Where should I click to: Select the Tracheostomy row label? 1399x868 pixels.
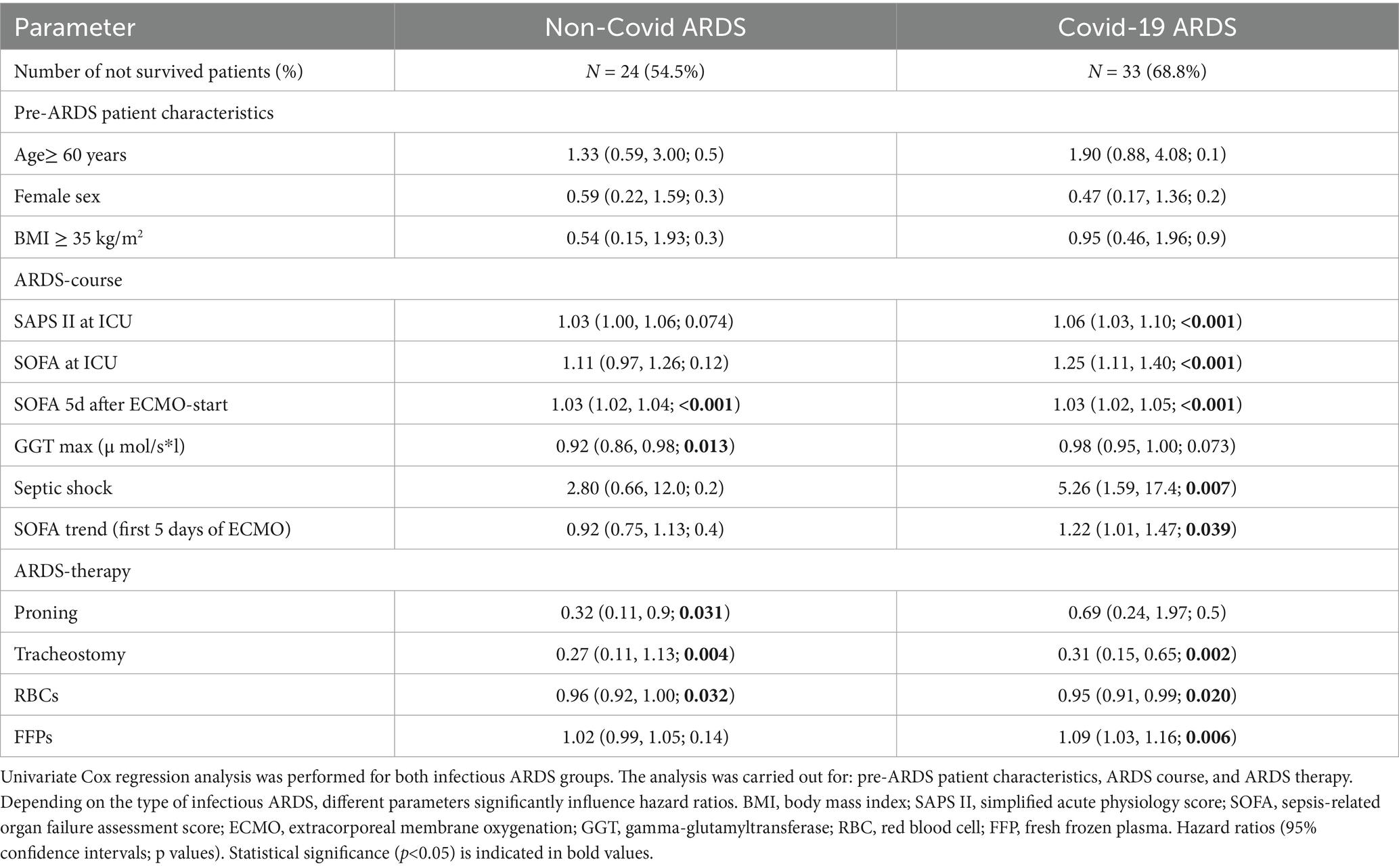pos(70,654)
